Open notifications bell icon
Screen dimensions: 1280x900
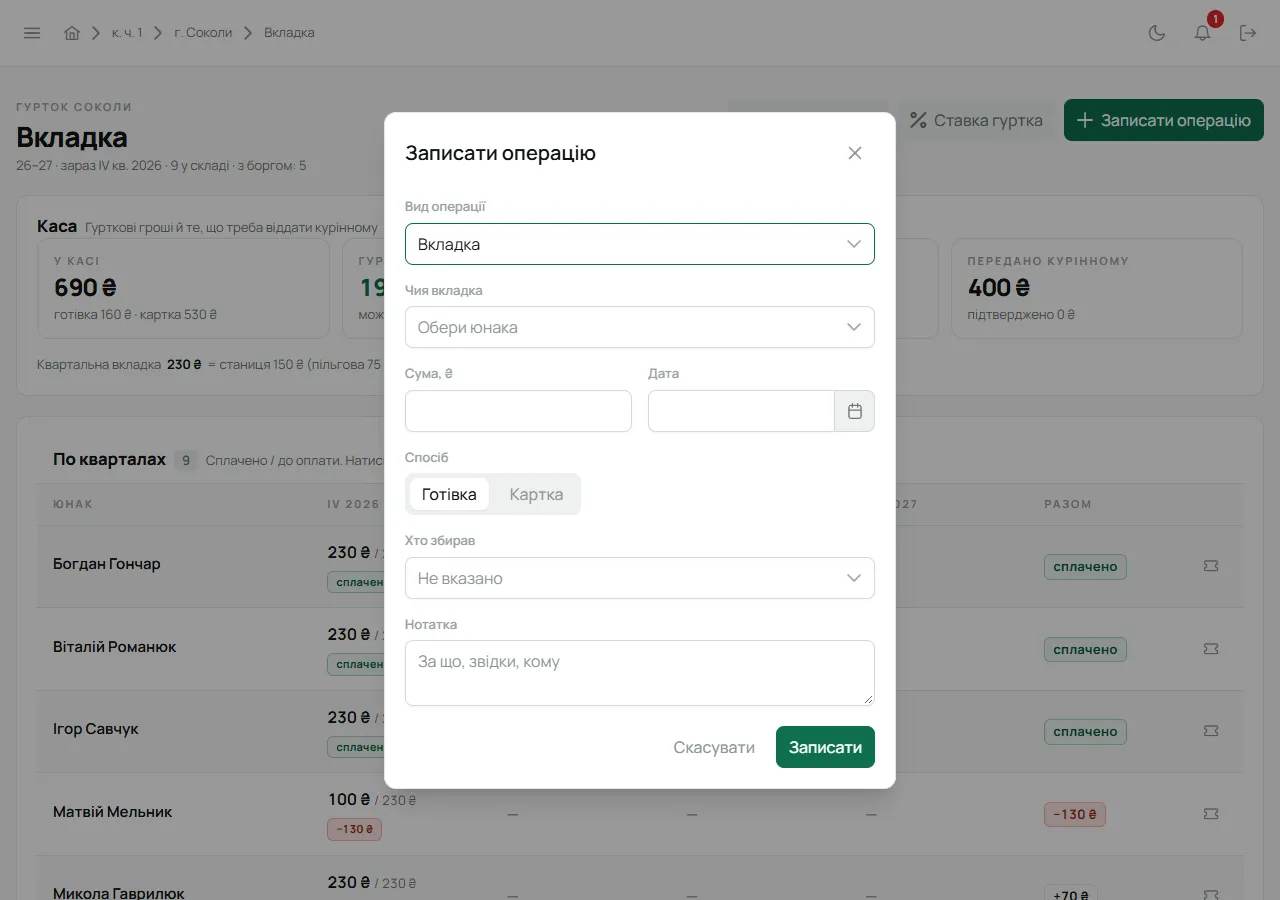pos(1203,33)
